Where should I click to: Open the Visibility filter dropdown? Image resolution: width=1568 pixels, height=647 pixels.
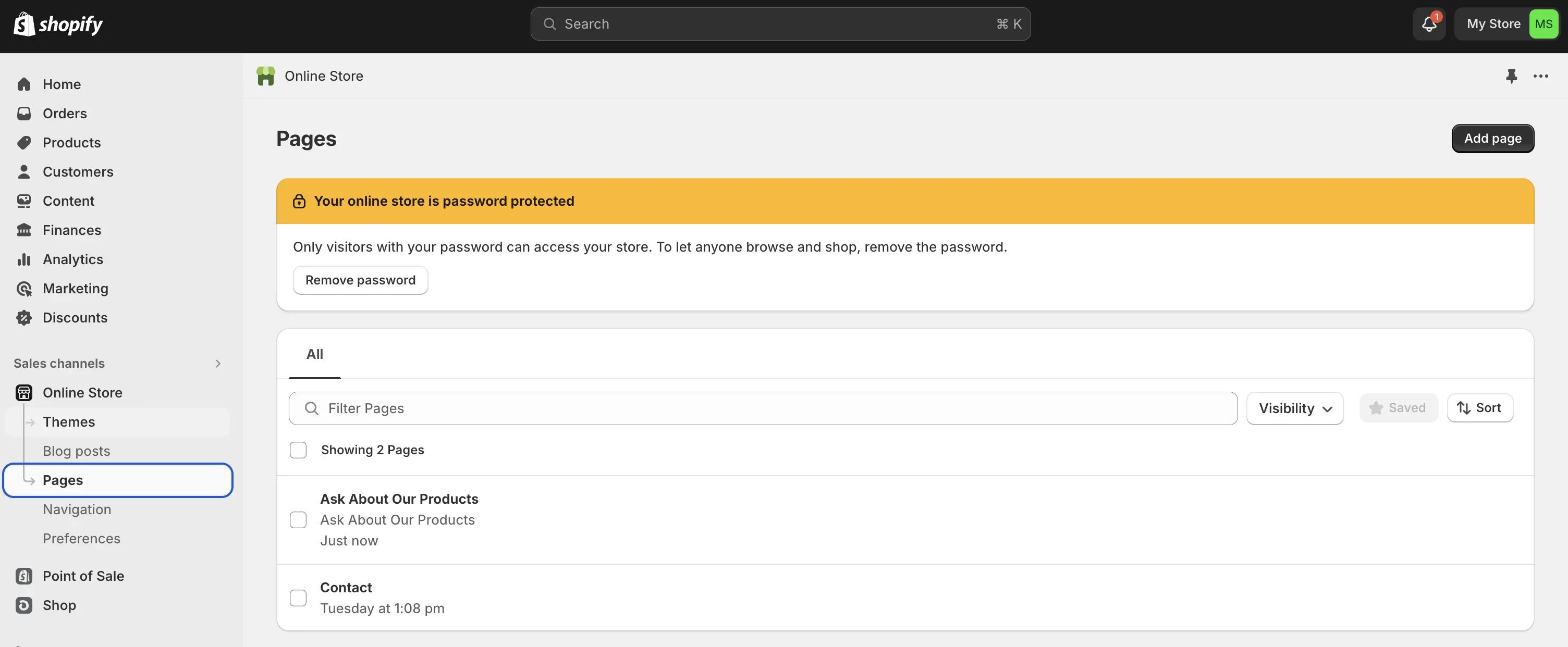[1294, 408]
